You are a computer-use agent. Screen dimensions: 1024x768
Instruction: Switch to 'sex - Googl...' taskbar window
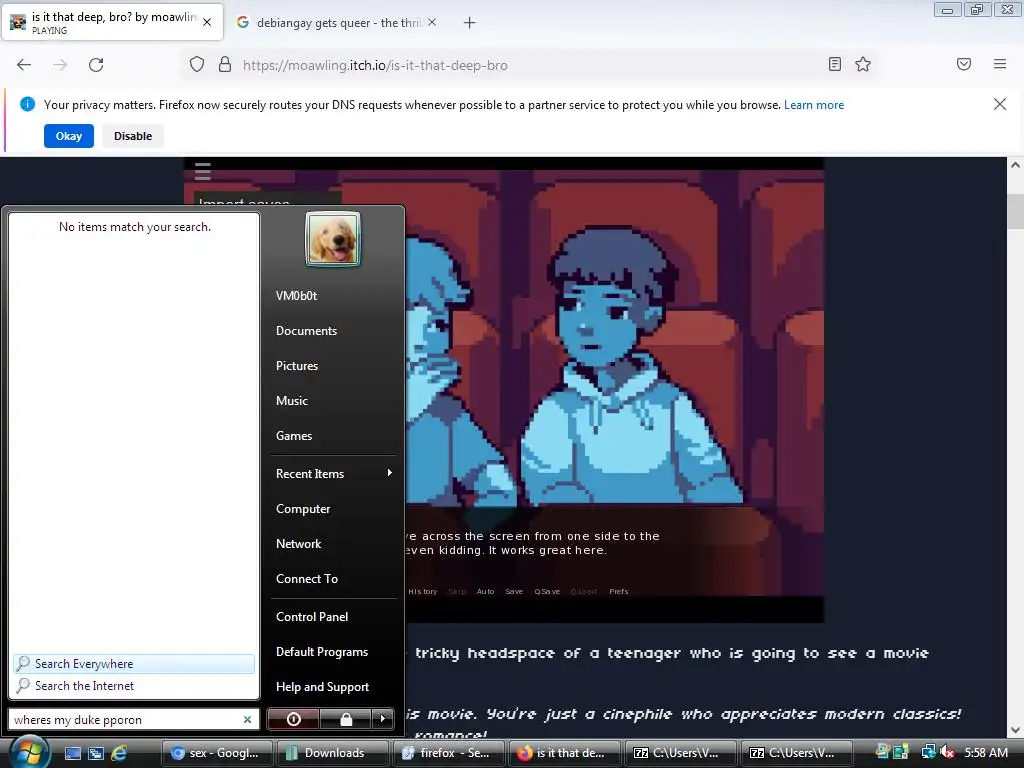click(x=217, y=753)
